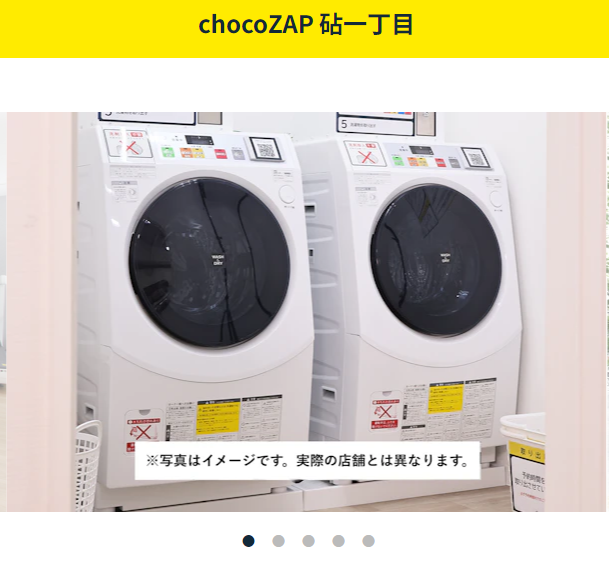Tap the right washing machine door window
609x566 pixels.
coord(436,260)
